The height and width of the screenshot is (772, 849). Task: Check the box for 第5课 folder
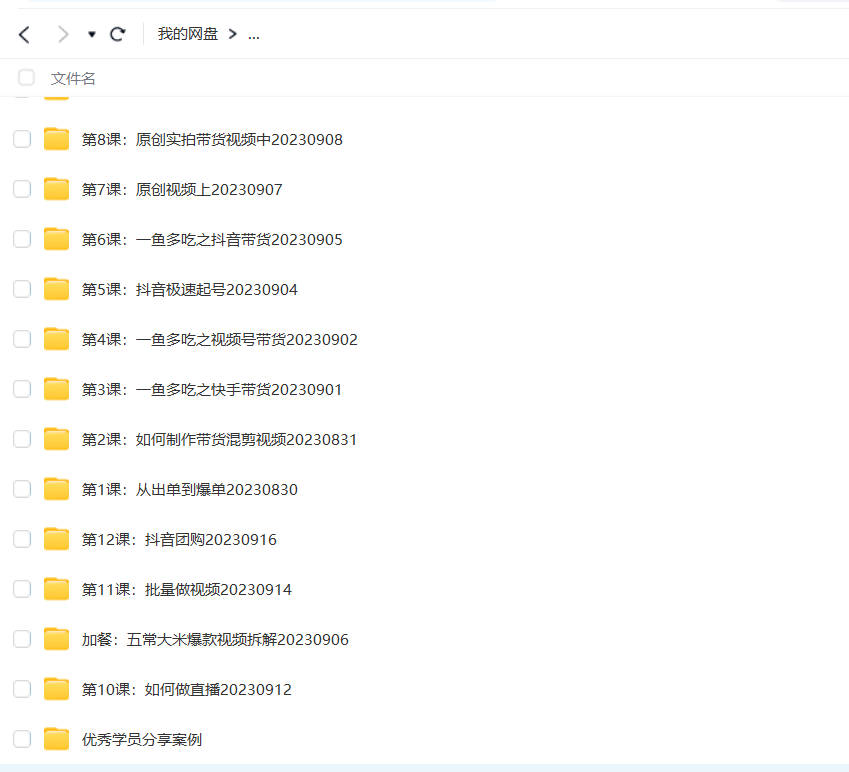click(x=22, y=289)
